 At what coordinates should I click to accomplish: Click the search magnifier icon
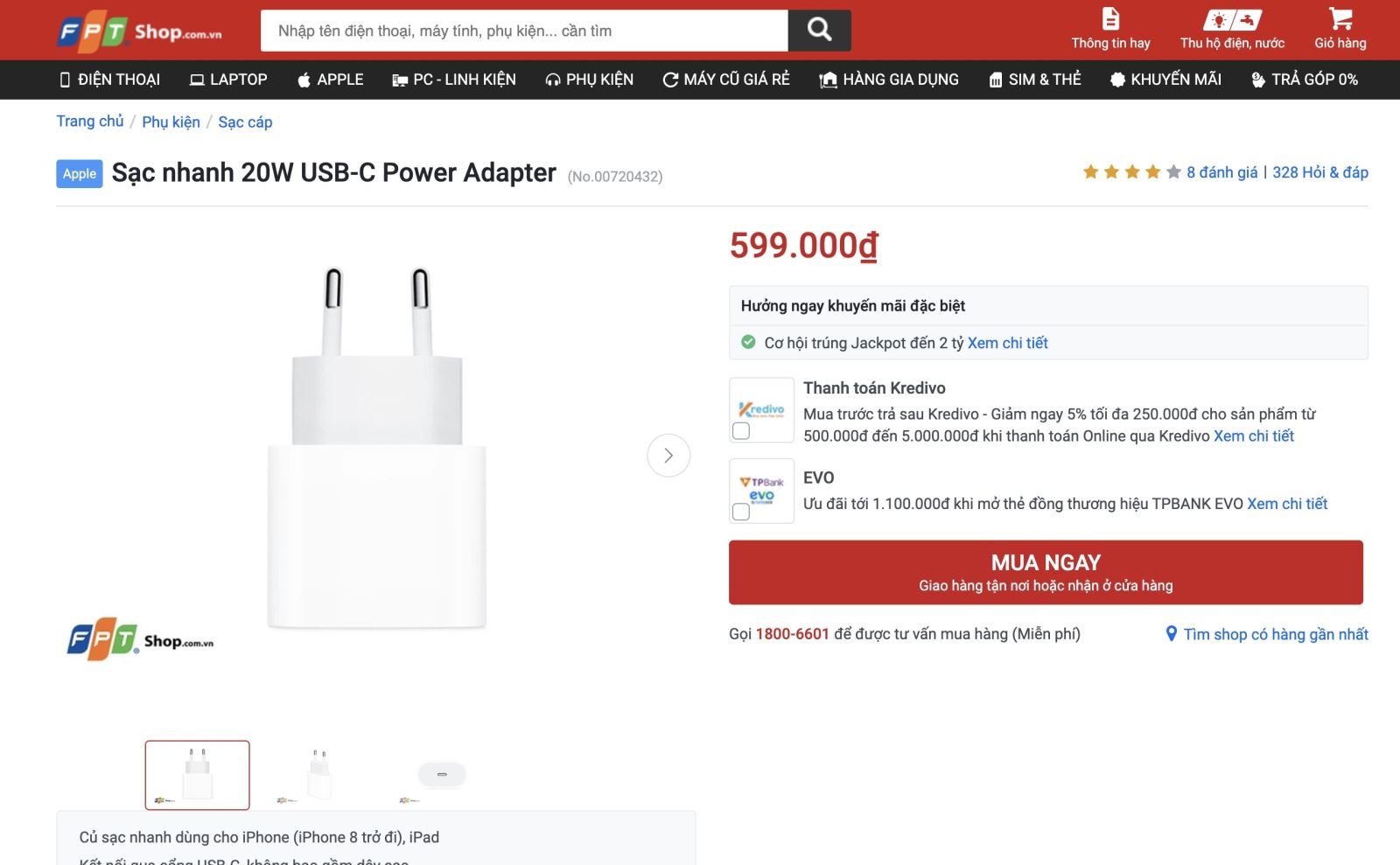coord(819,29)
